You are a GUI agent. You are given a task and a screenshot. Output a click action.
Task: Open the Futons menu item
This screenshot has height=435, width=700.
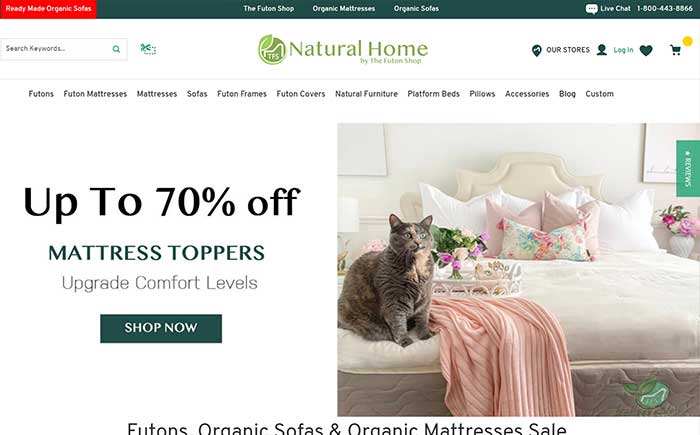point(41,94)
